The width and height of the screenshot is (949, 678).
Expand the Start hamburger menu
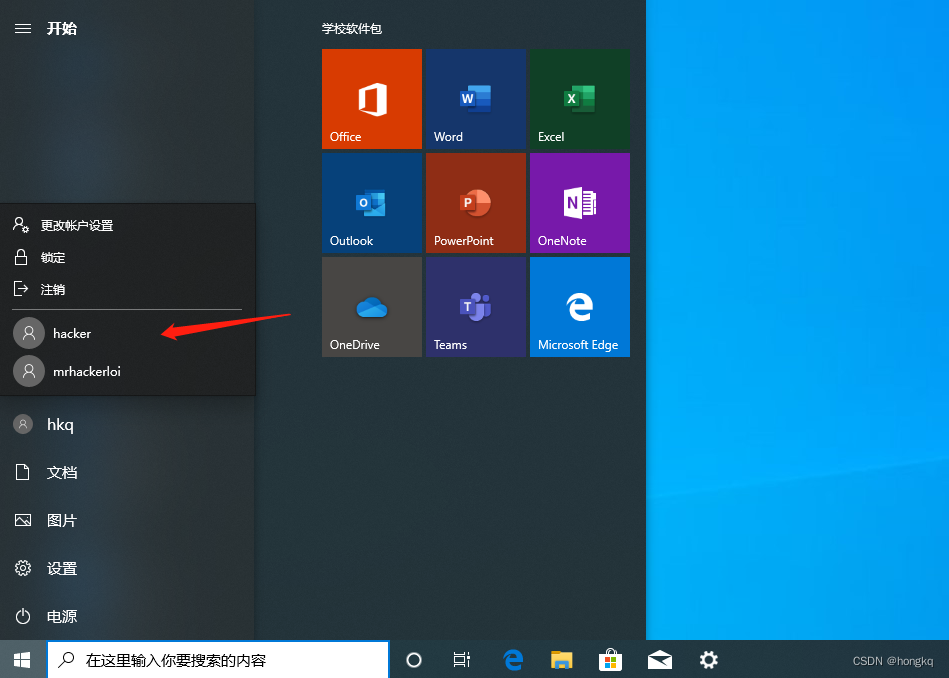click(23, 28)
